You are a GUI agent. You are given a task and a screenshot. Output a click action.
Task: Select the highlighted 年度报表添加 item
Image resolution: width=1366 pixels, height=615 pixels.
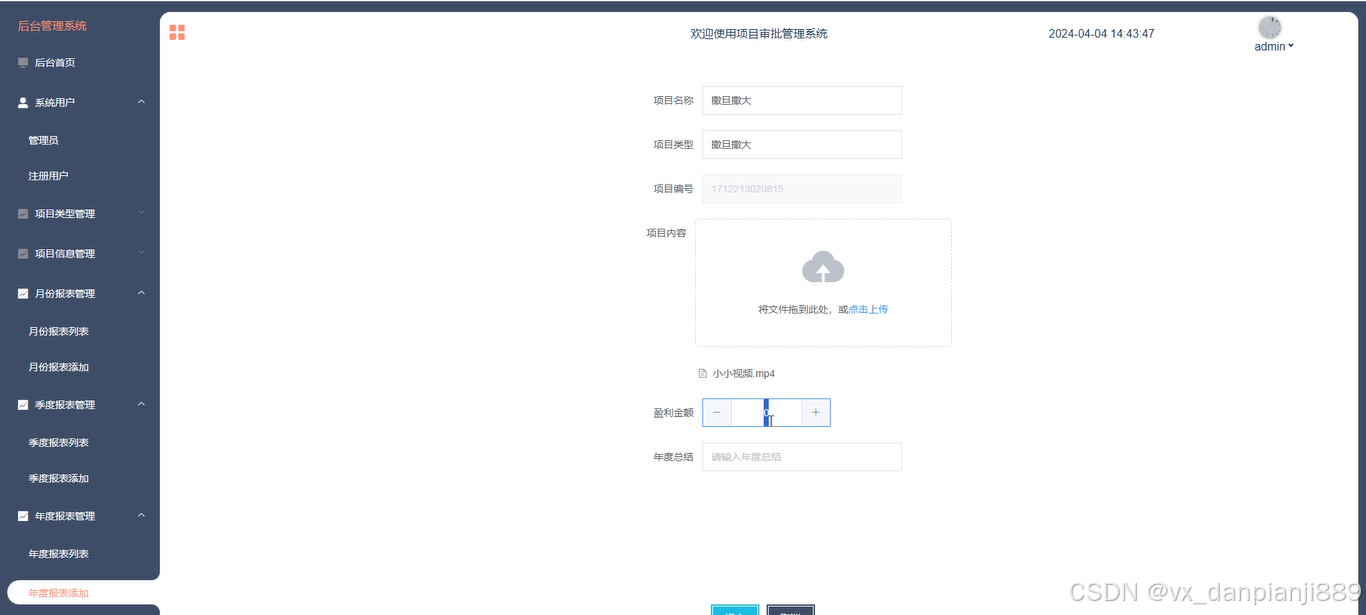point(83,593)
